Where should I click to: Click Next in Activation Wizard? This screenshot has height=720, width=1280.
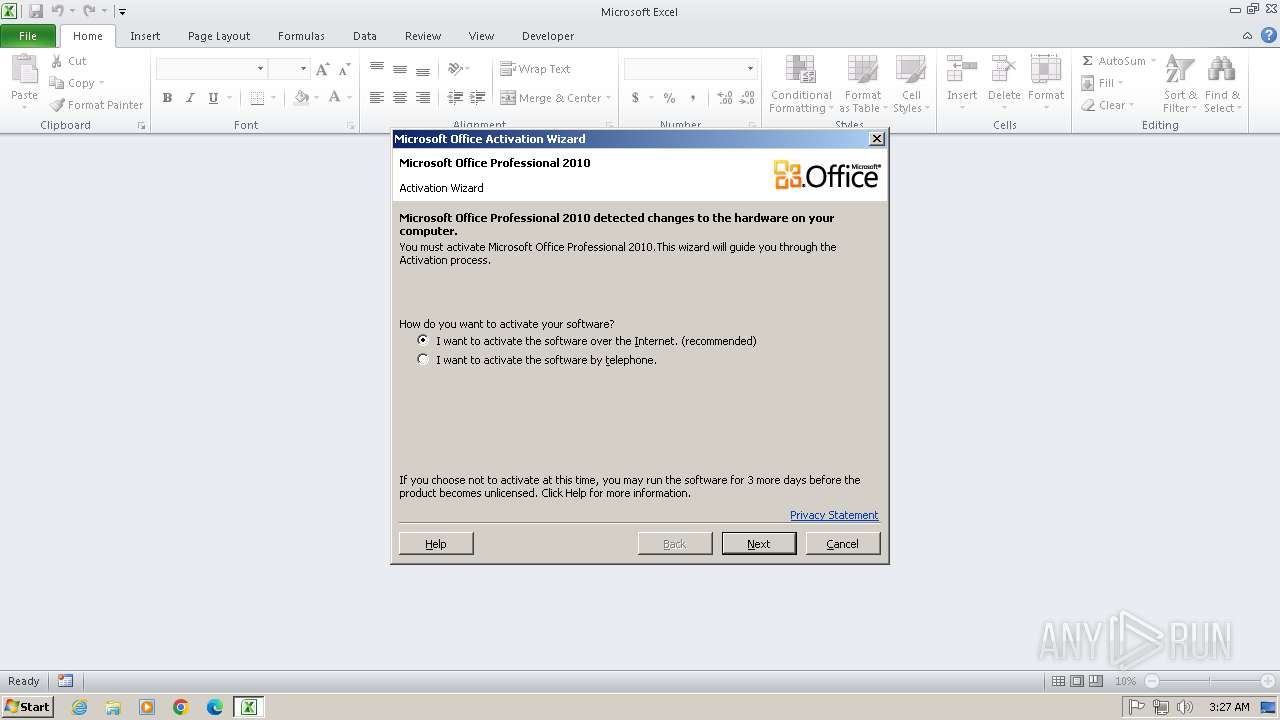(x=759, y=543)
